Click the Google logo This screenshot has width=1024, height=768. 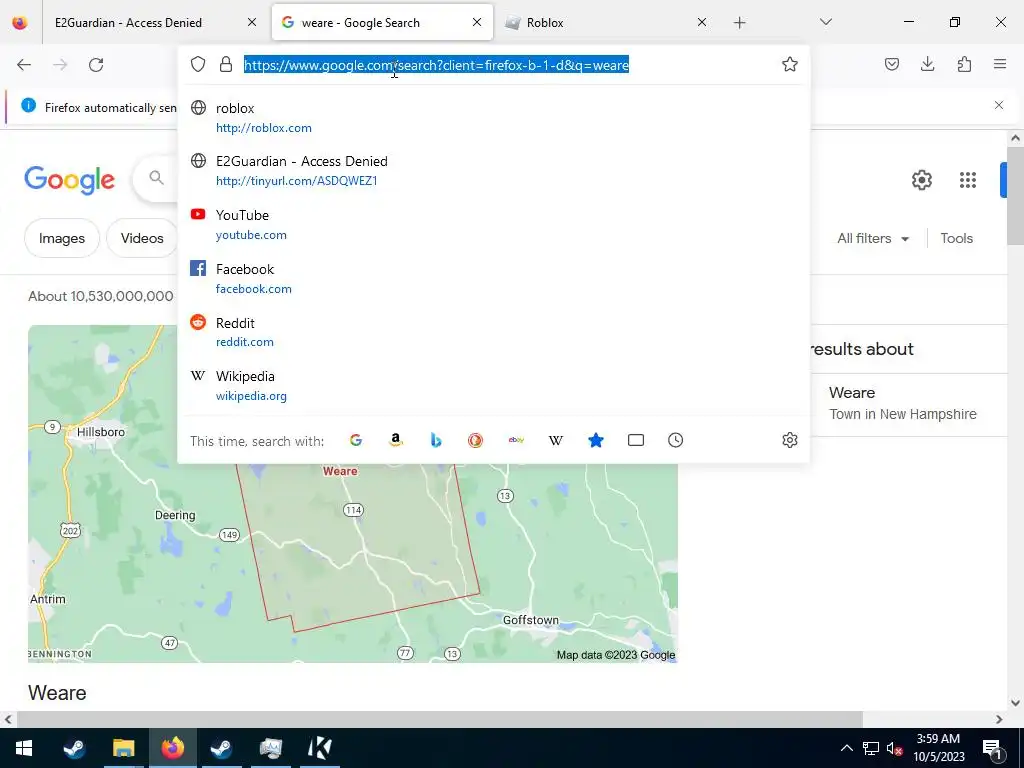coord(69,180)
